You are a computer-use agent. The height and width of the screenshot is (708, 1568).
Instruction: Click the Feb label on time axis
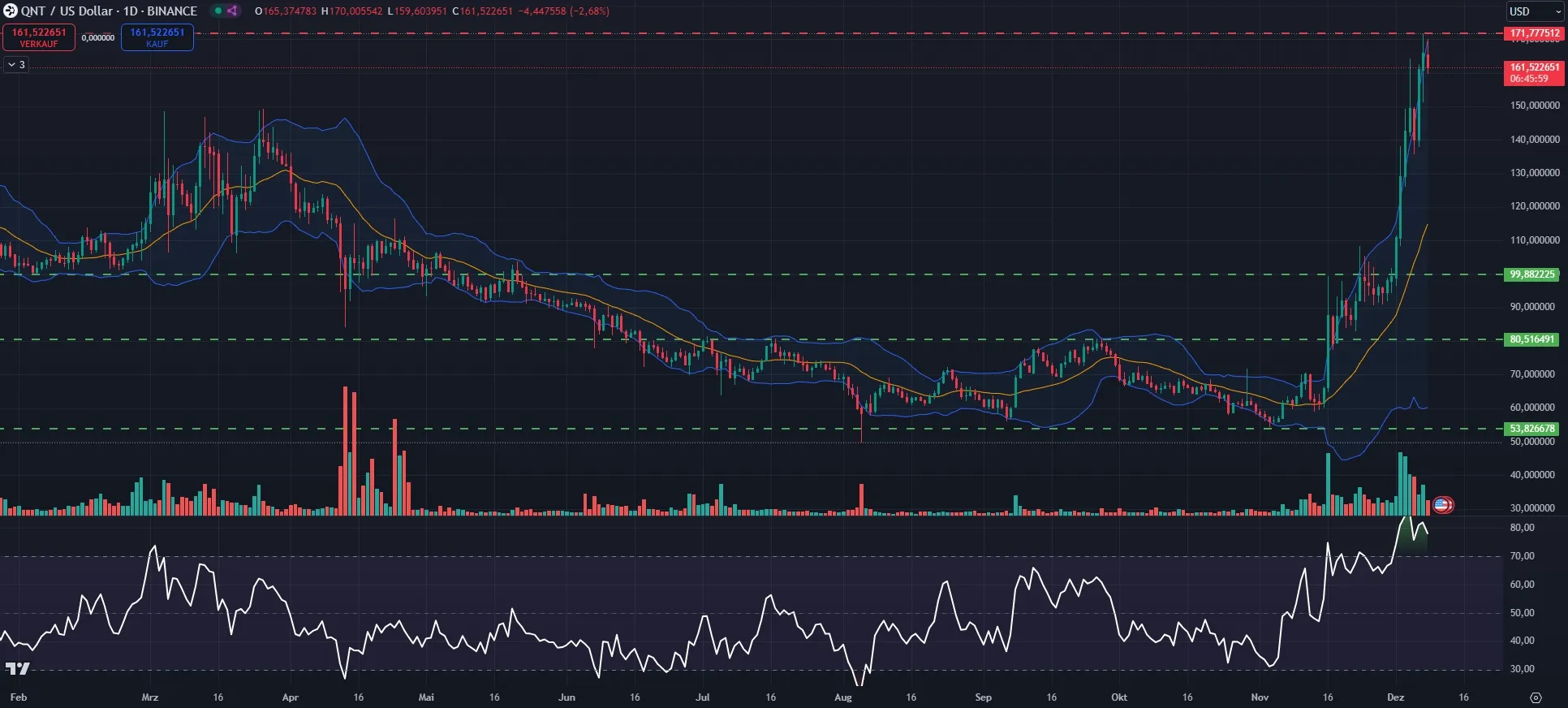[x=18, y=697]
